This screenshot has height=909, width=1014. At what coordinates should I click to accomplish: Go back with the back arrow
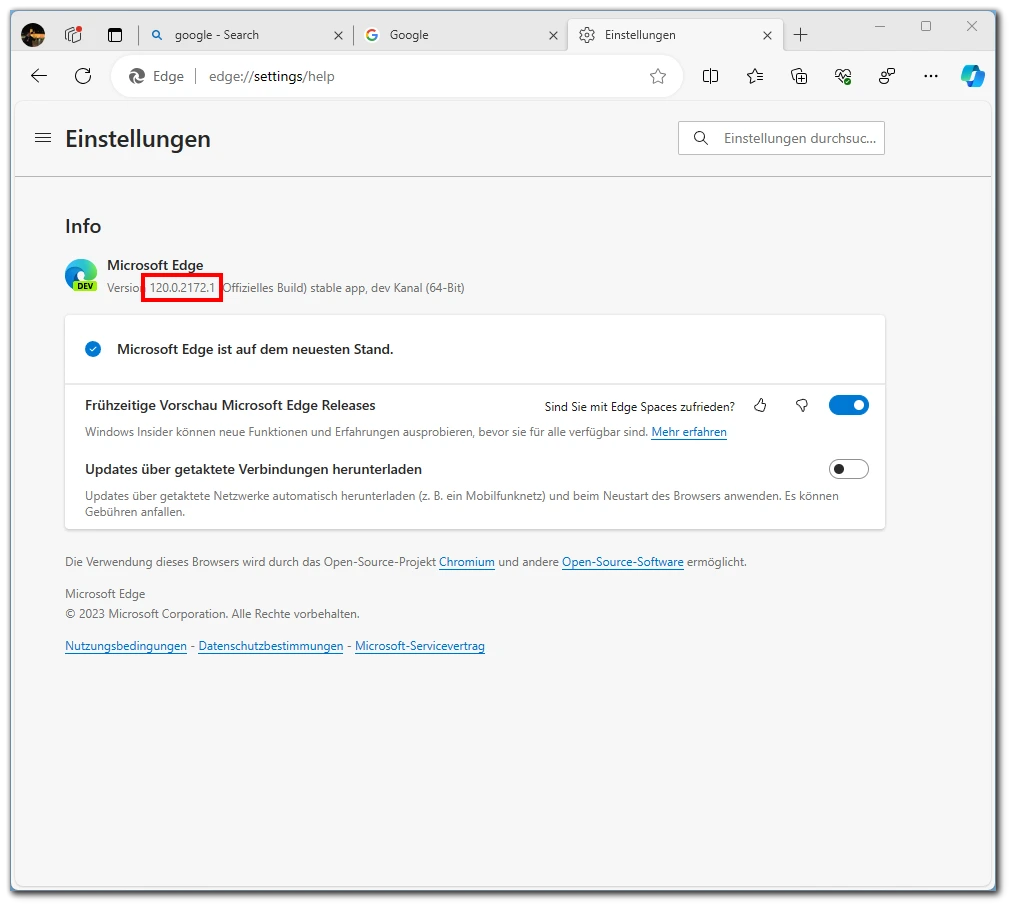(x=39, y=76)
